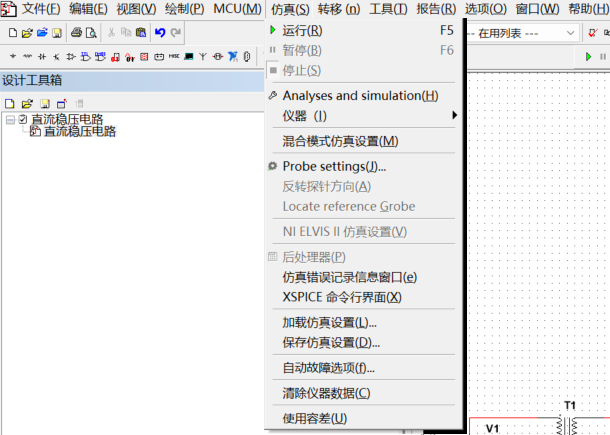Toggle checkbox next to root 直流稳压电路

pyautogui.click(x=23, y=119)
